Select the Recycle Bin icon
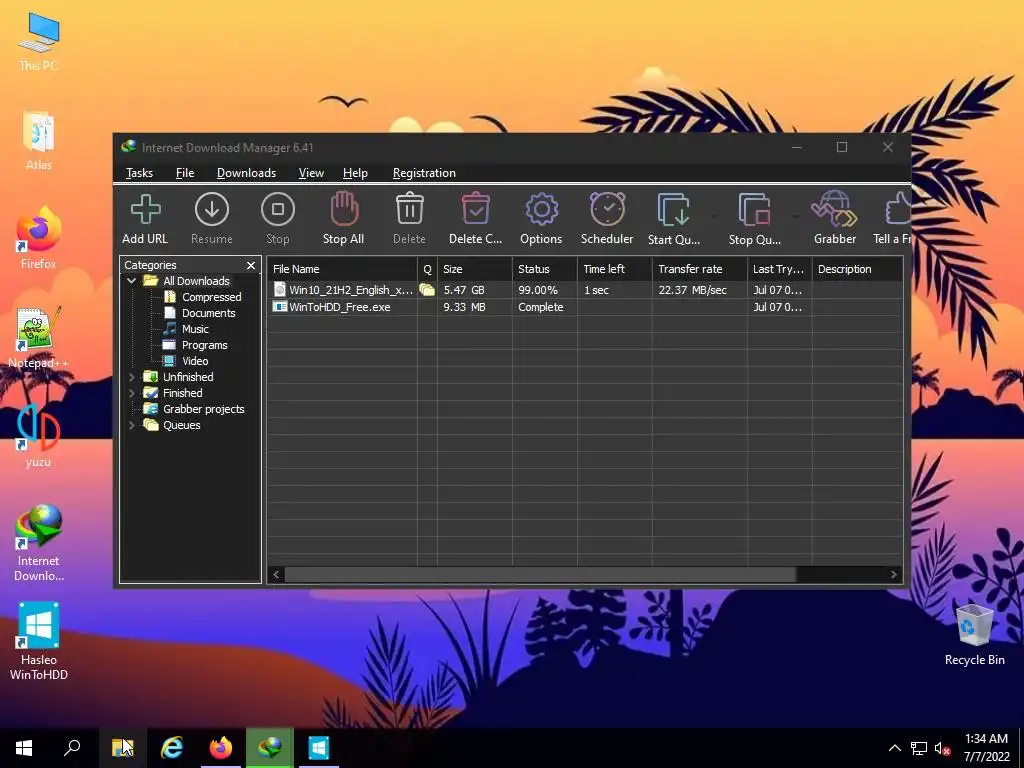Screen dimensions: 1024x768 (974, 635)
